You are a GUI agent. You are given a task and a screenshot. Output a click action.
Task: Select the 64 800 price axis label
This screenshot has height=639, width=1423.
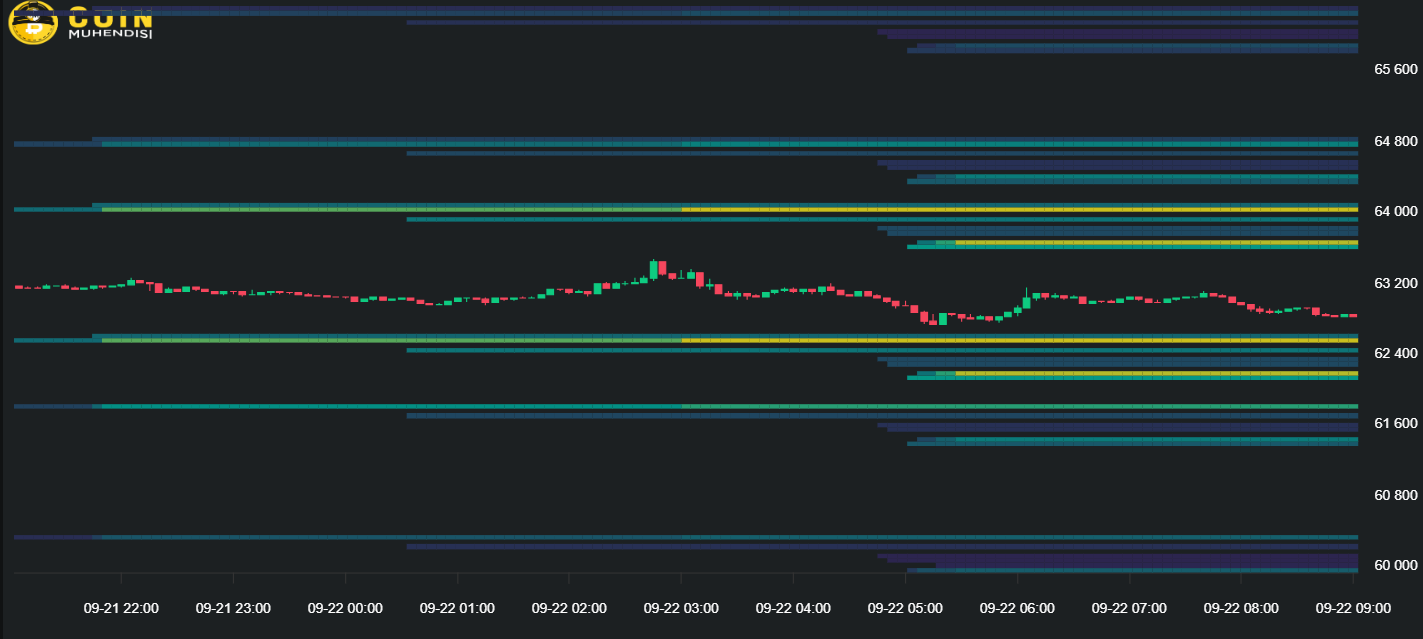click(x=1396, y=141)
